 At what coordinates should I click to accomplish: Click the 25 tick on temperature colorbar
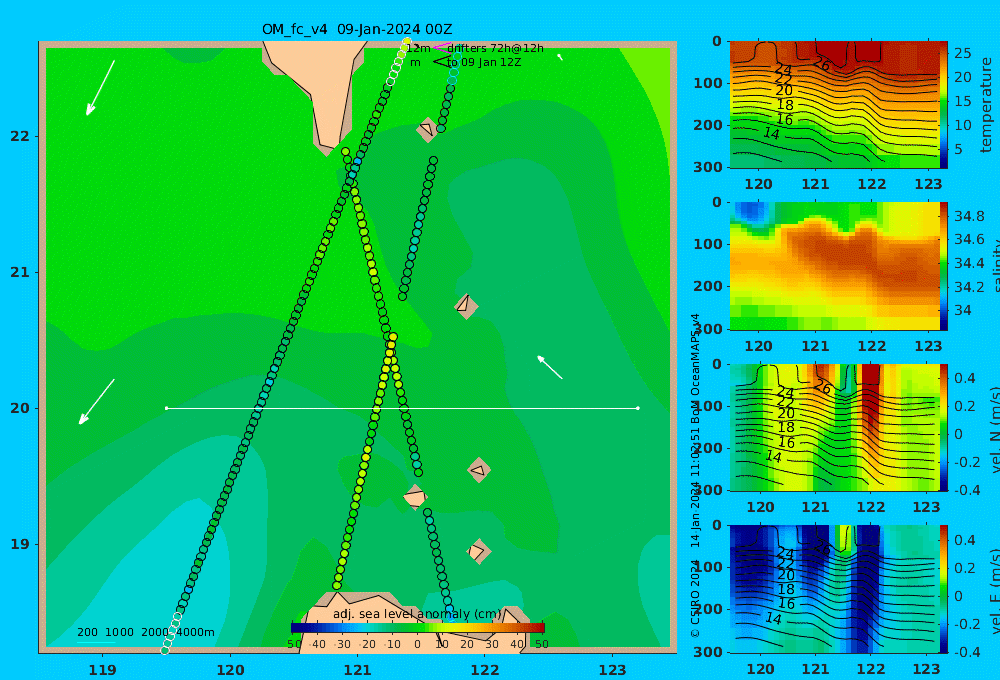[x=962, y=54]
